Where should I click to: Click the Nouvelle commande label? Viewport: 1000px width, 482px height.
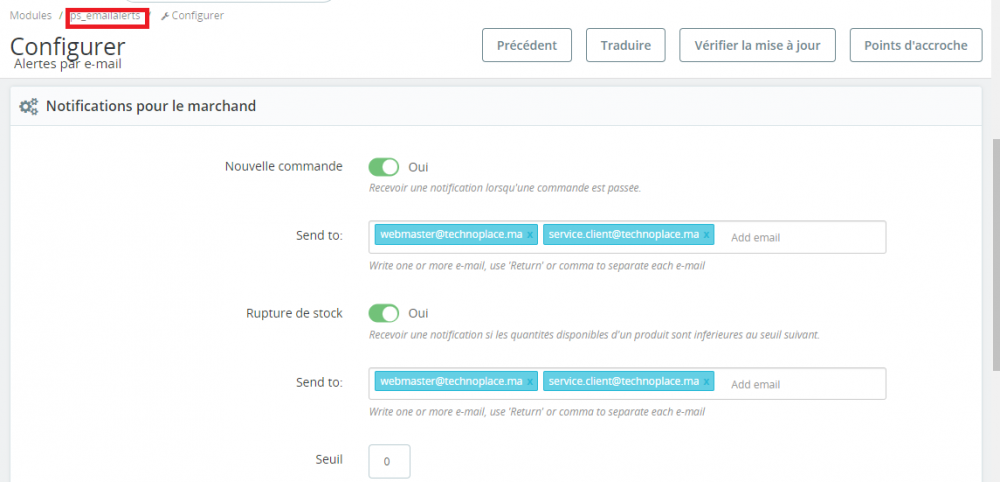click(x=284, y=166)
